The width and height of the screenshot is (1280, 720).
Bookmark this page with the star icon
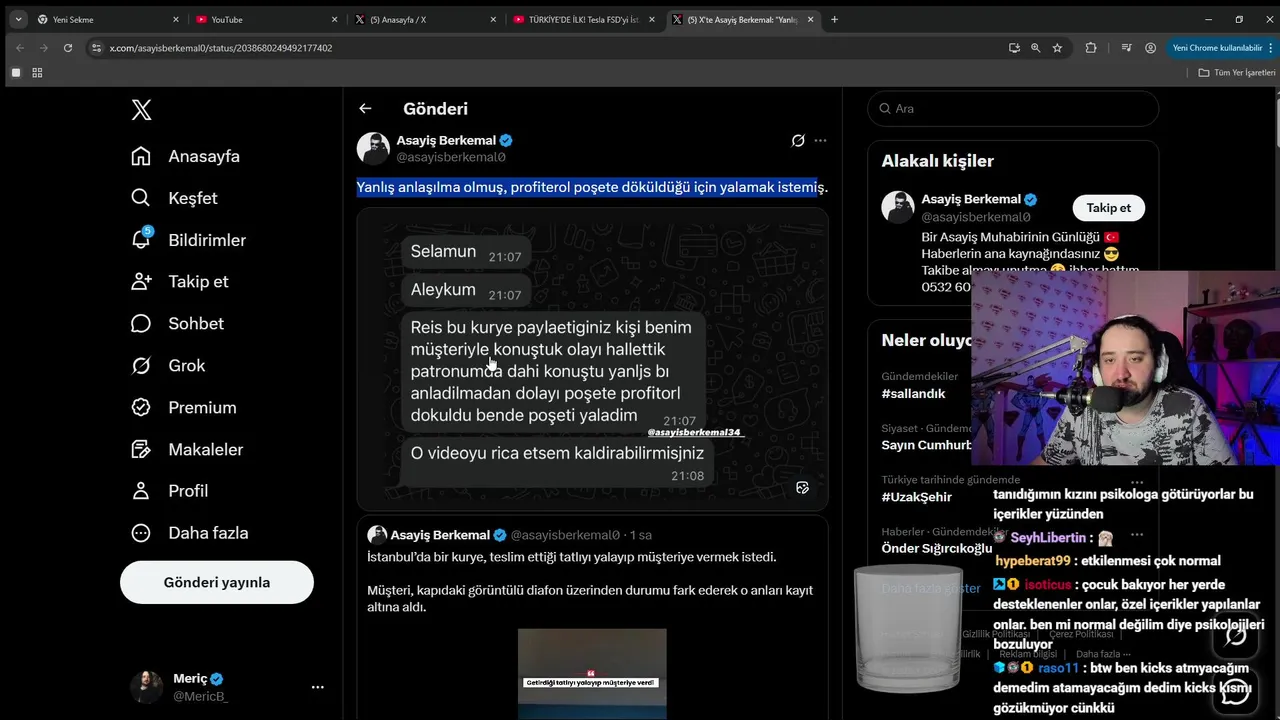(1057, 48)
